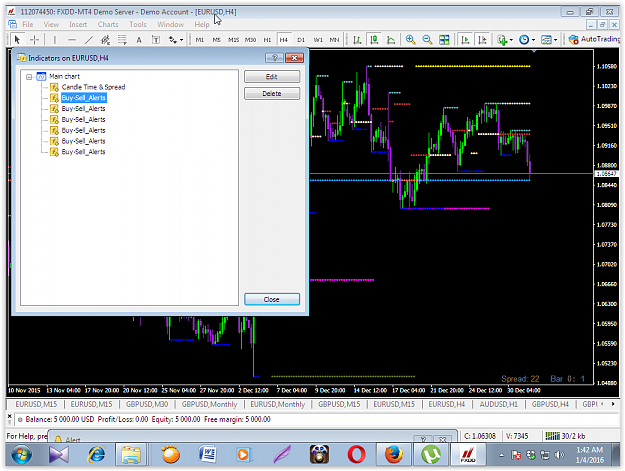Select the D1 timeframe
This screenshot has height=471, width=625.
pyautogui.click(x=301, y=40)
